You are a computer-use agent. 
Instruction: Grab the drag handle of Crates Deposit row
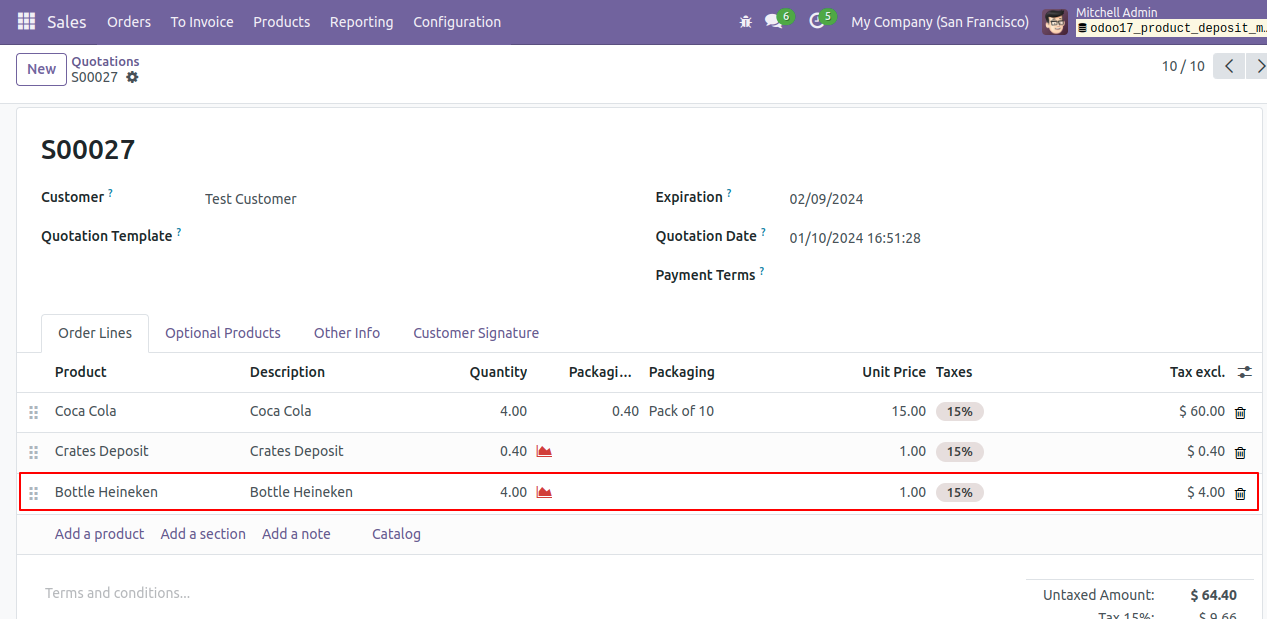[x=33, y=452]
